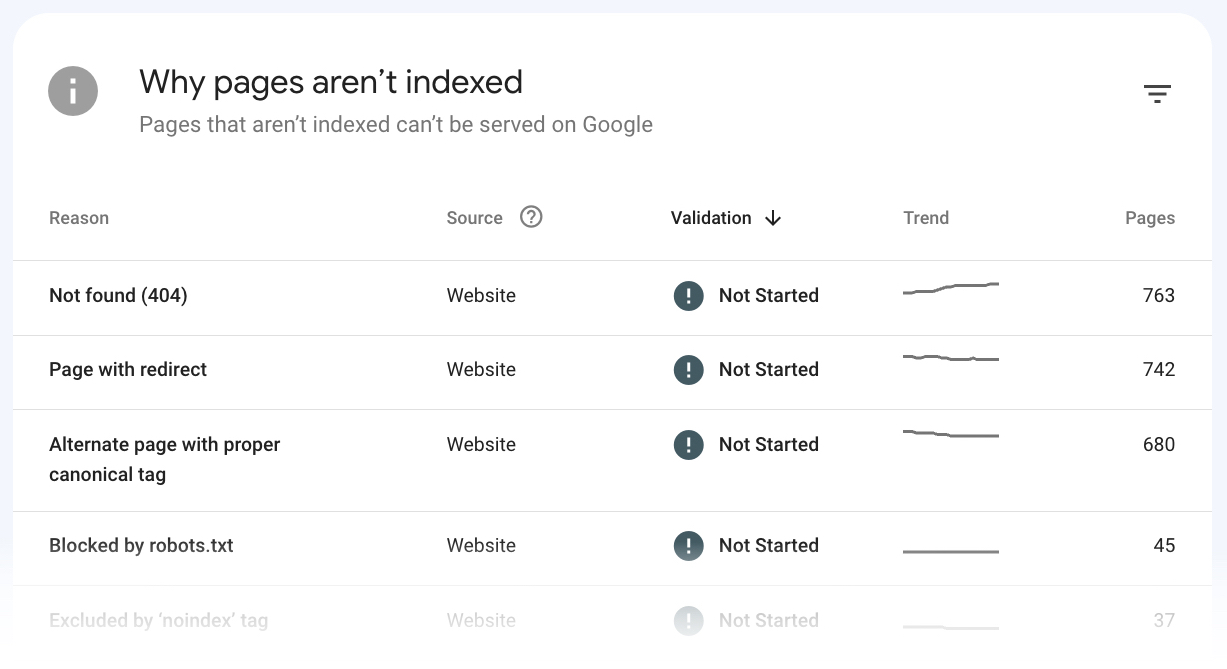Click the Source column header

point(474,217)
